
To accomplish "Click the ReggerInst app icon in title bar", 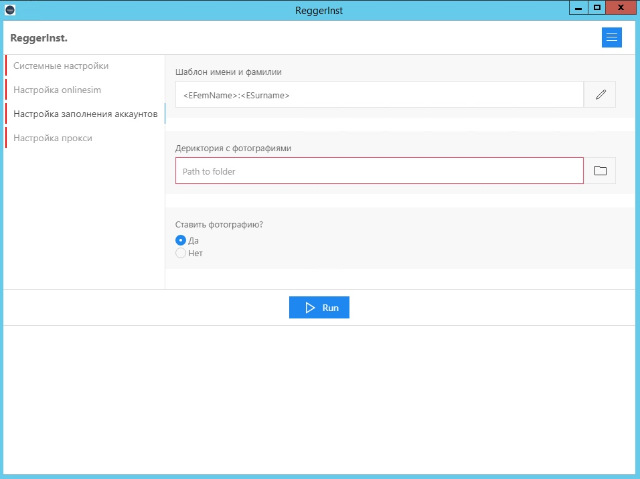I will [10, 8].
